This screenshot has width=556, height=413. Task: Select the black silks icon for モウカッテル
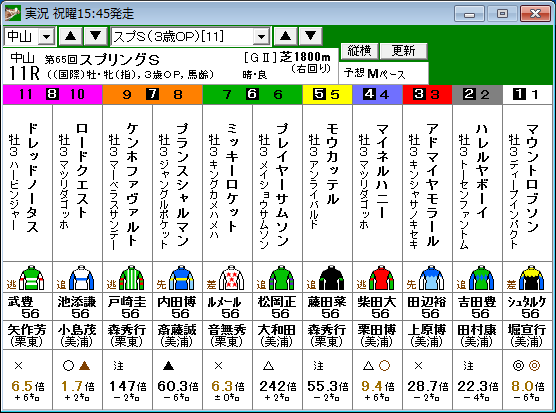click(332, 278)
